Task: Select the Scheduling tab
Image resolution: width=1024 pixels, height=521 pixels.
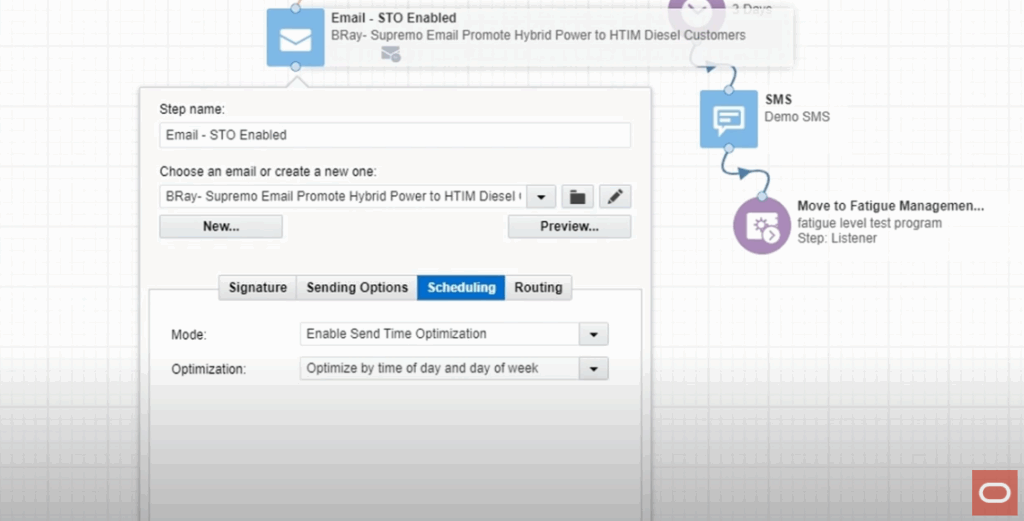Action: (x=461, y=288)
